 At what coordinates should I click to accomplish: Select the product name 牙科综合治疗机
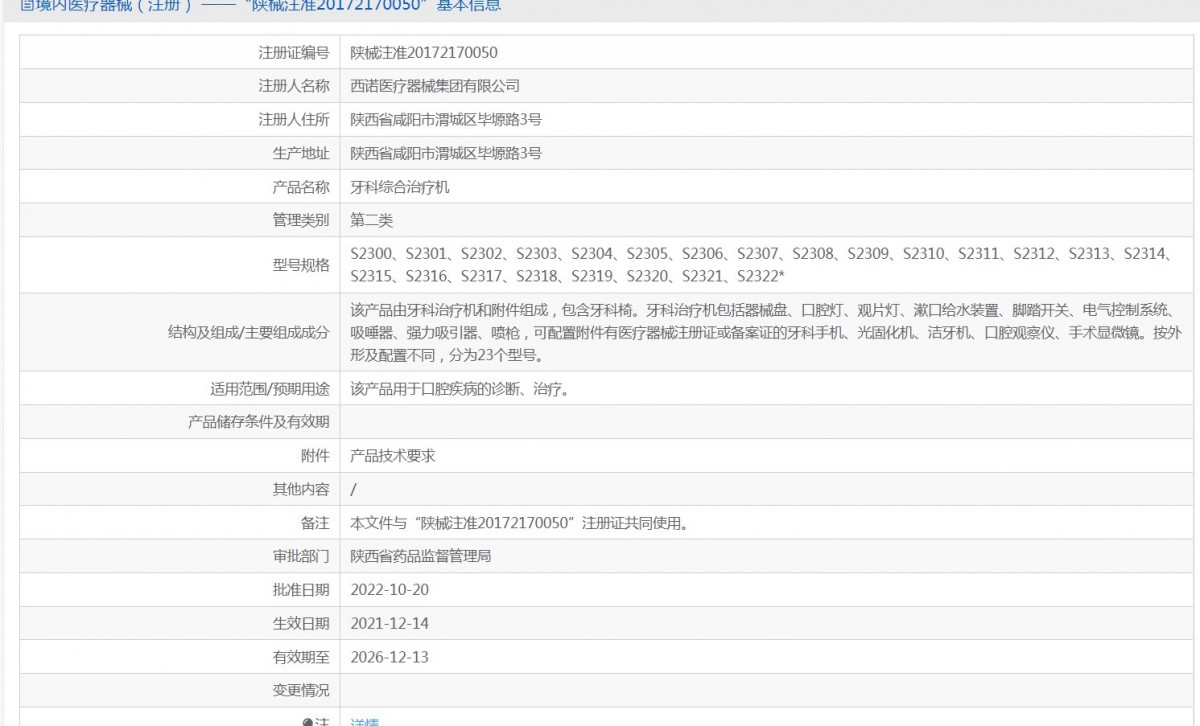400,186
